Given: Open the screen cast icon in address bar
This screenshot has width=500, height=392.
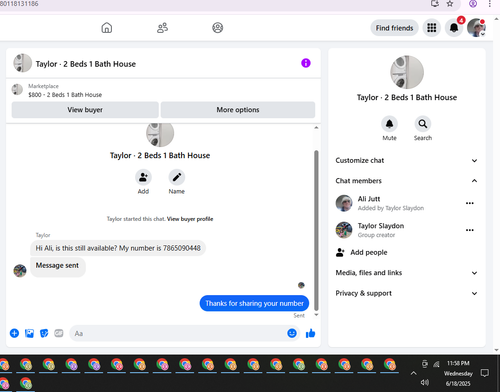Looking at the screenshot, I should [x=435, y=4].
